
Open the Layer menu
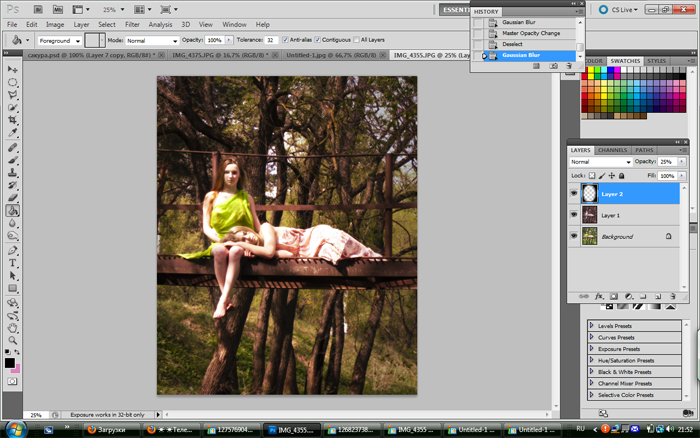pyautogui.click(x=81, y=25)
